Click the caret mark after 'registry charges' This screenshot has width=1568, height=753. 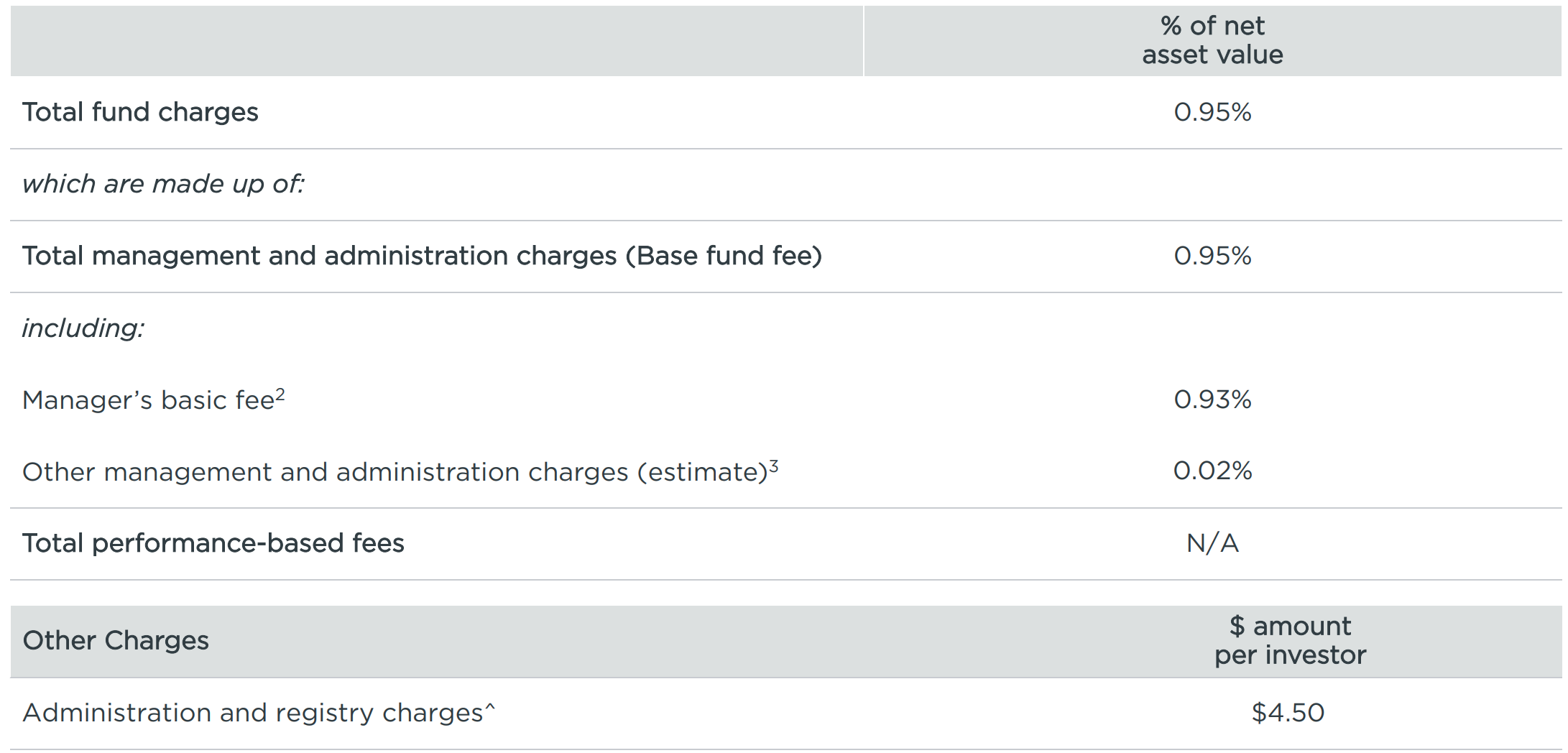pyautogui.click(x=490, y=708)
